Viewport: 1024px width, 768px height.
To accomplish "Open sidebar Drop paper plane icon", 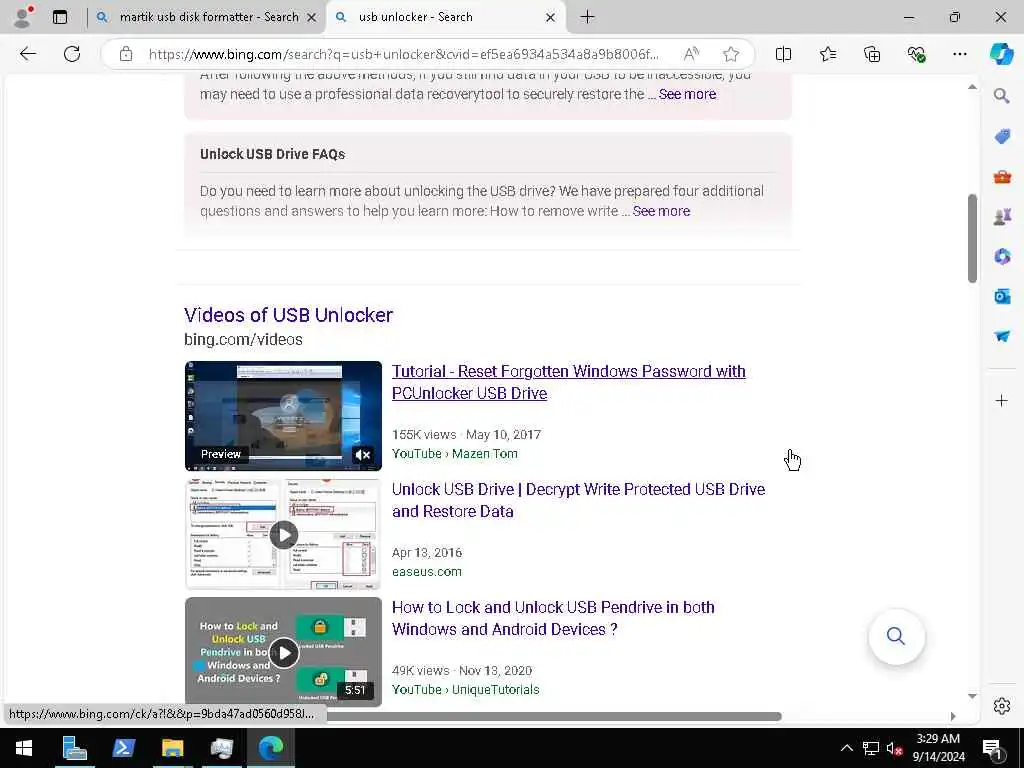I will pos(1002,336).
